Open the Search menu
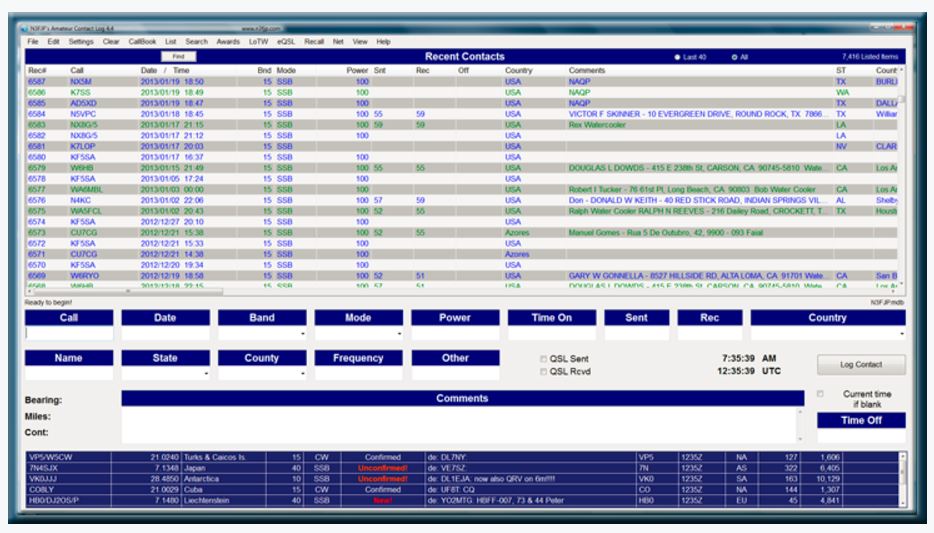Image resolution: width=934 pixels, height=533 pixels. [x=197, y=42]
